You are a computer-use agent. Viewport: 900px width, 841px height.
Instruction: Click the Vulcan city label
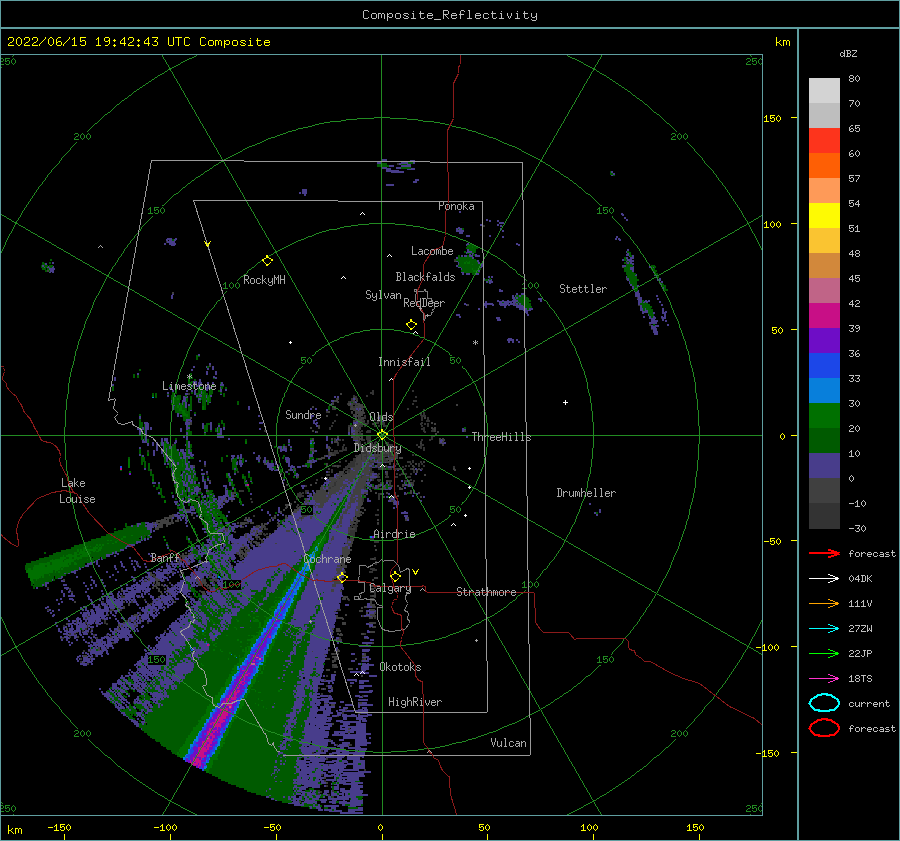point(509,743)
